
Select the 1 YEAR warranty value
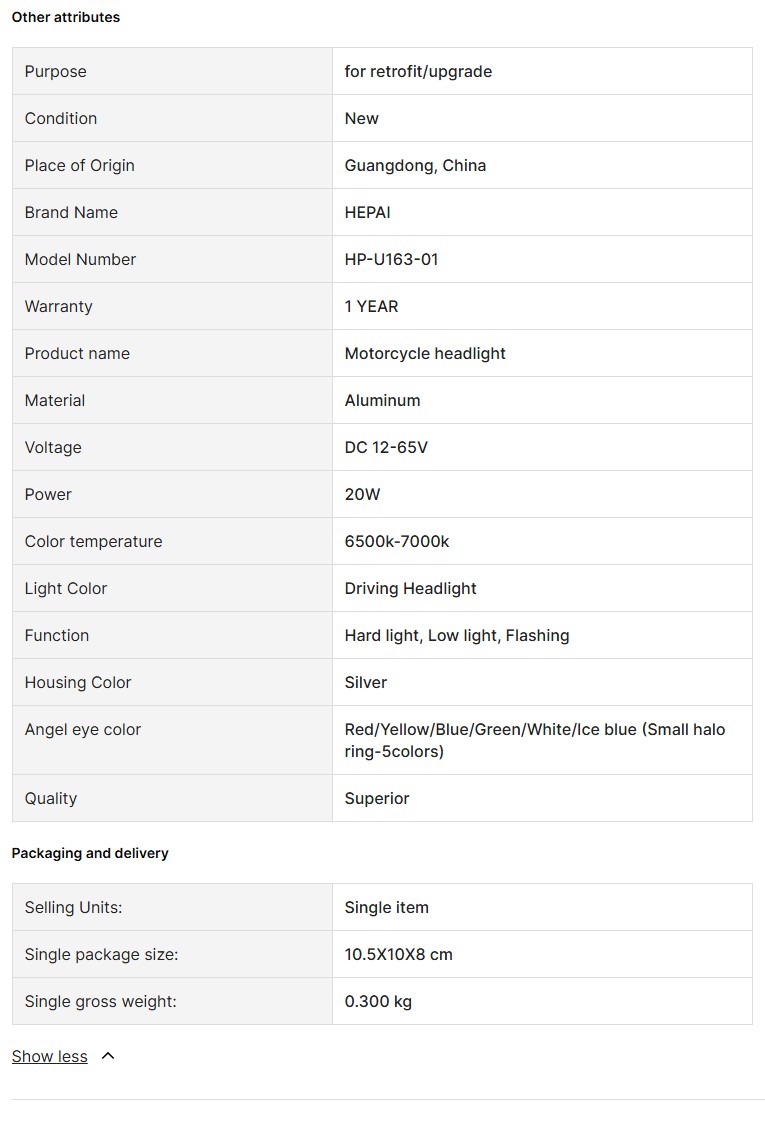[371, 306]
